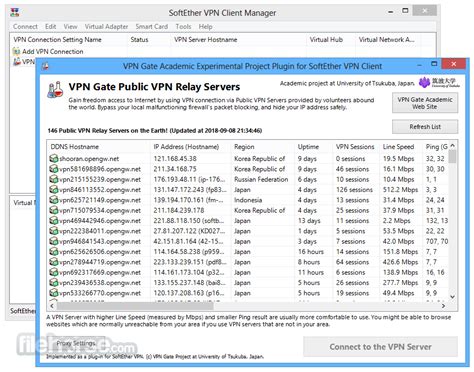Click server icon beside vpn222384011.opengw.net
Screen dimensions: 474x372
pos(54,231)
